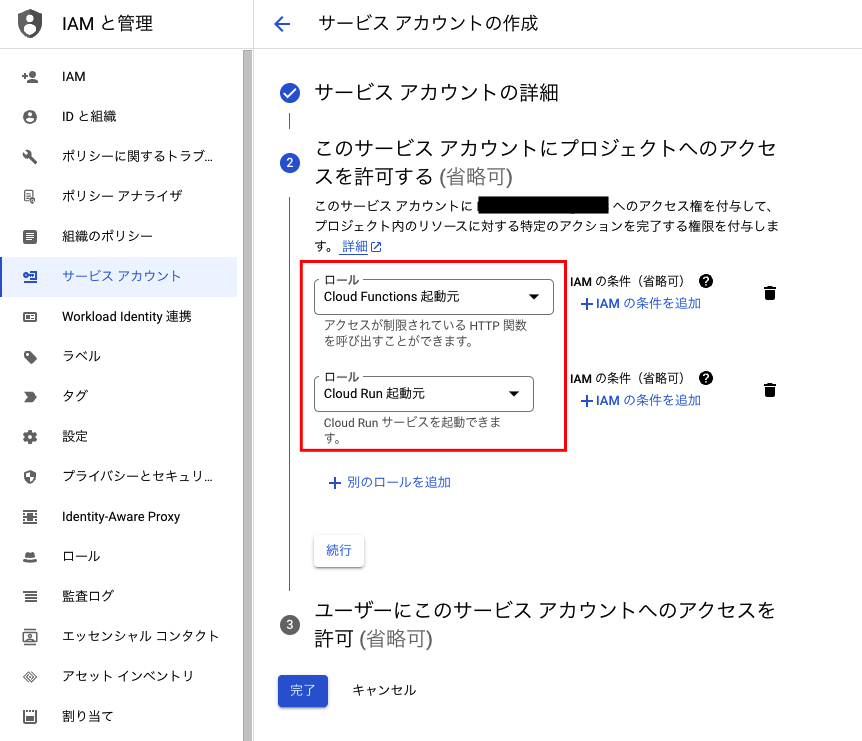
Task: Open Identity-Aware Proxy in the sidebar
Action: point(119,517)
